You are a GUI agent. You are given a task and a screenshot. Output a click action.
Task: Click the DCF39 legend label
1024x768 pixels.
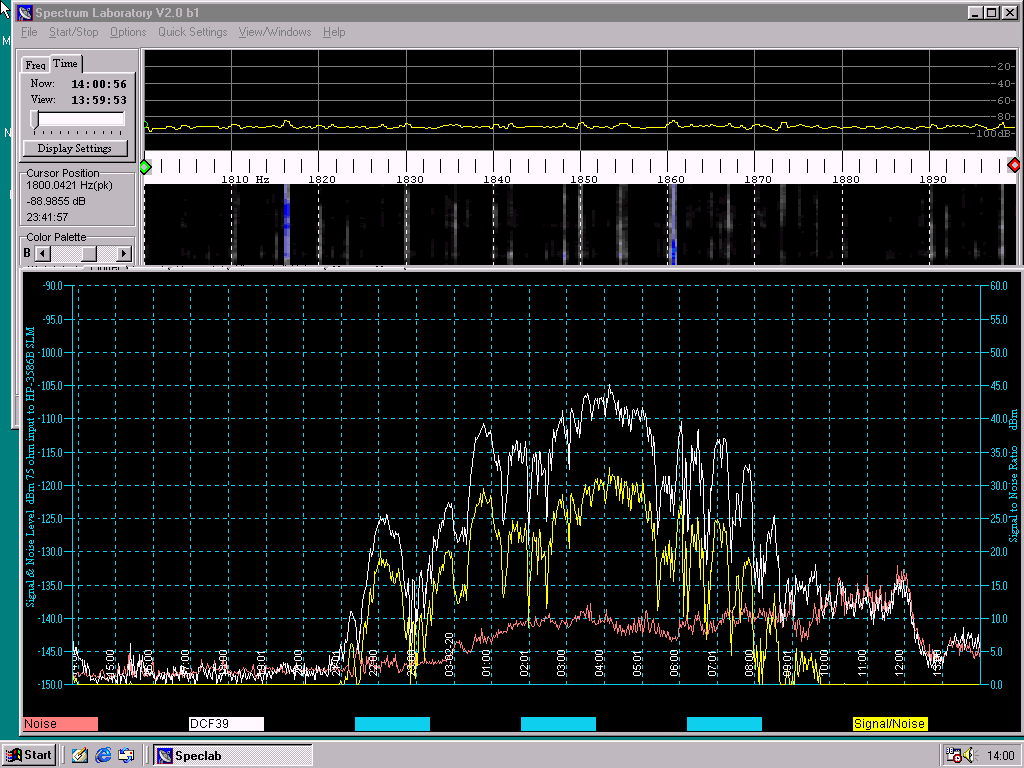226,724
